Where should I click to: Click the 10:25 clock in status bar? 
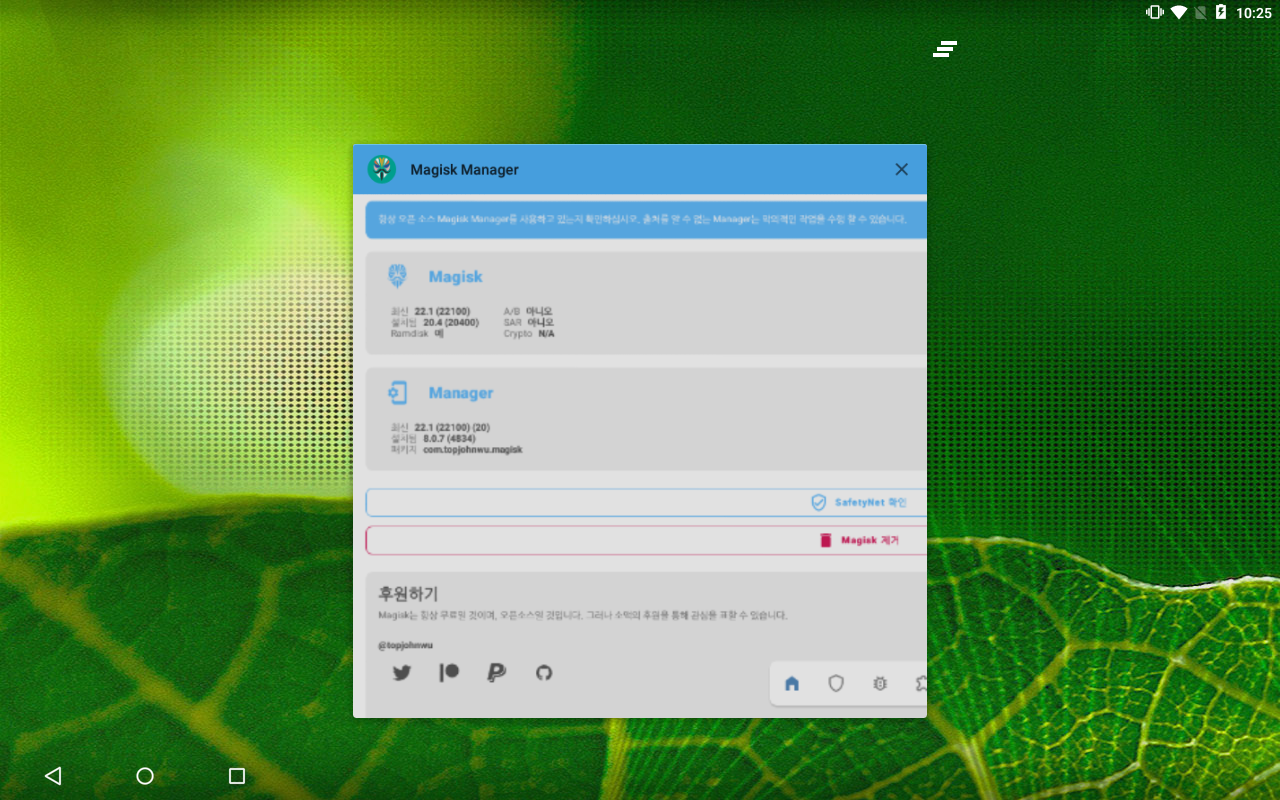click(x=1254, y=13)
